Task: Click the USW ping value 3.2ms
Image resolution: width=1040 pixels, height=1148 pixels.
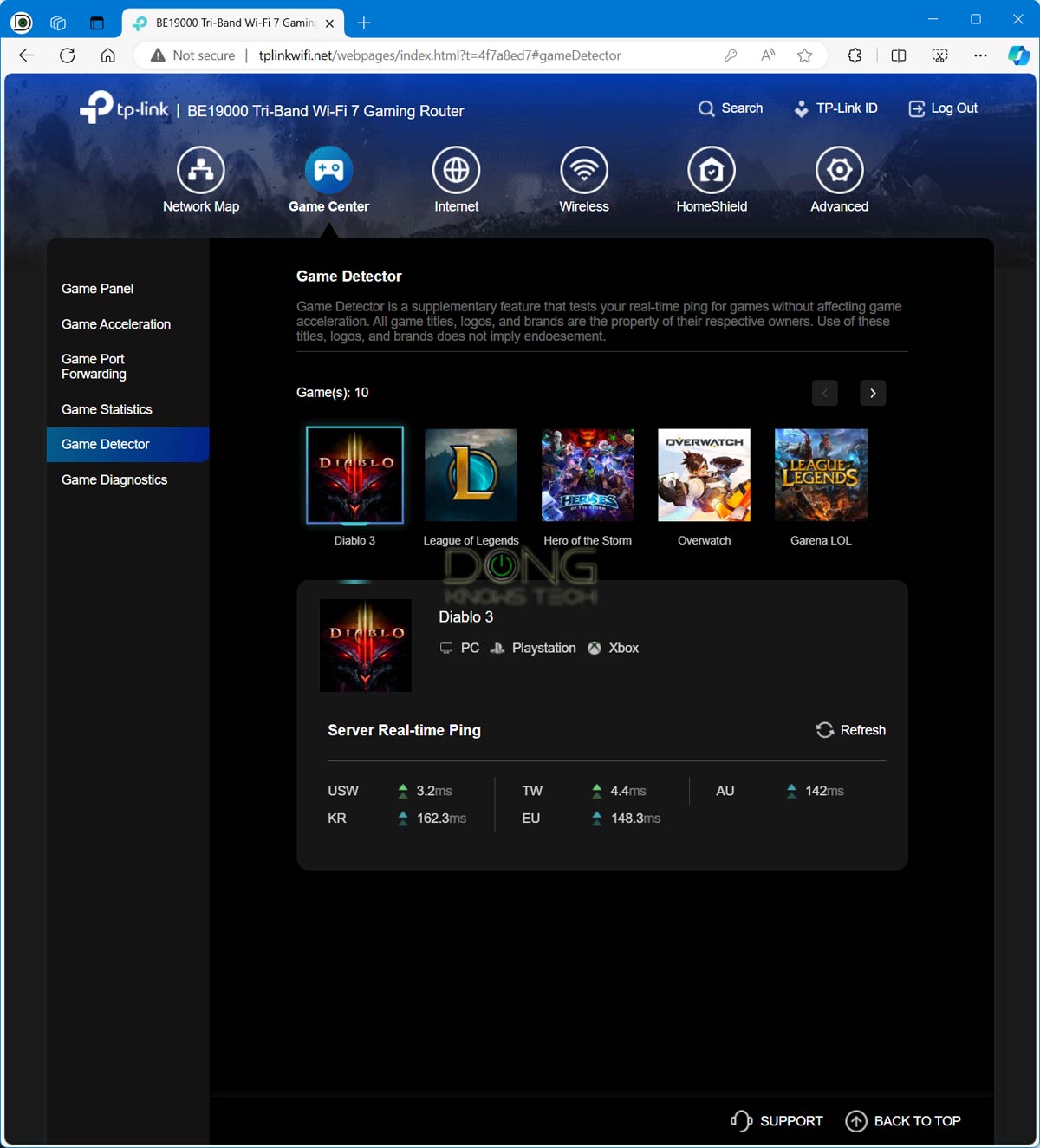Action: pyautogui.click(x=434, y=791)
